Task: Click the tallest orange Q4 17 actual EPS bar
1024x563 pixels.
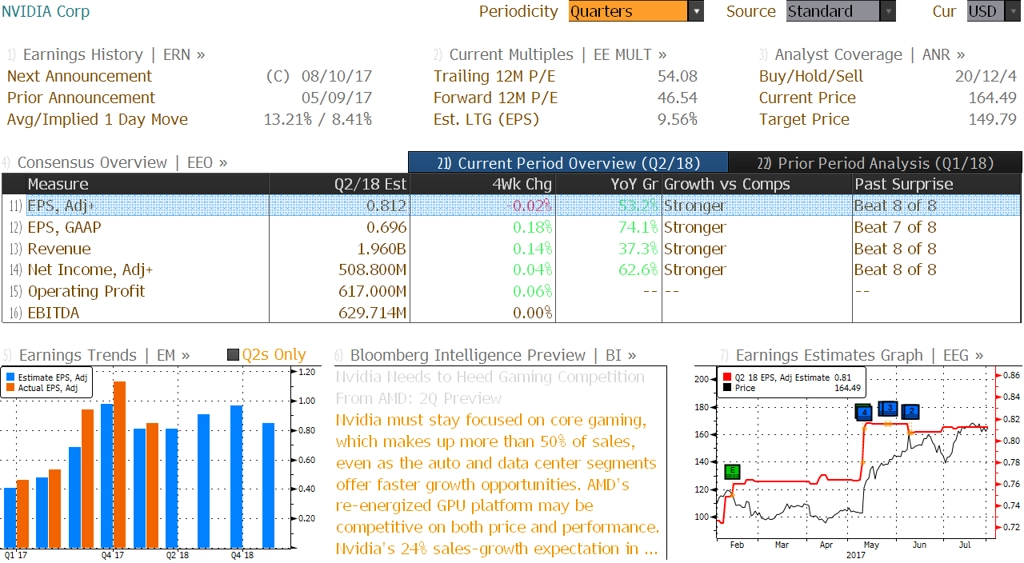Action: (120, 464)
